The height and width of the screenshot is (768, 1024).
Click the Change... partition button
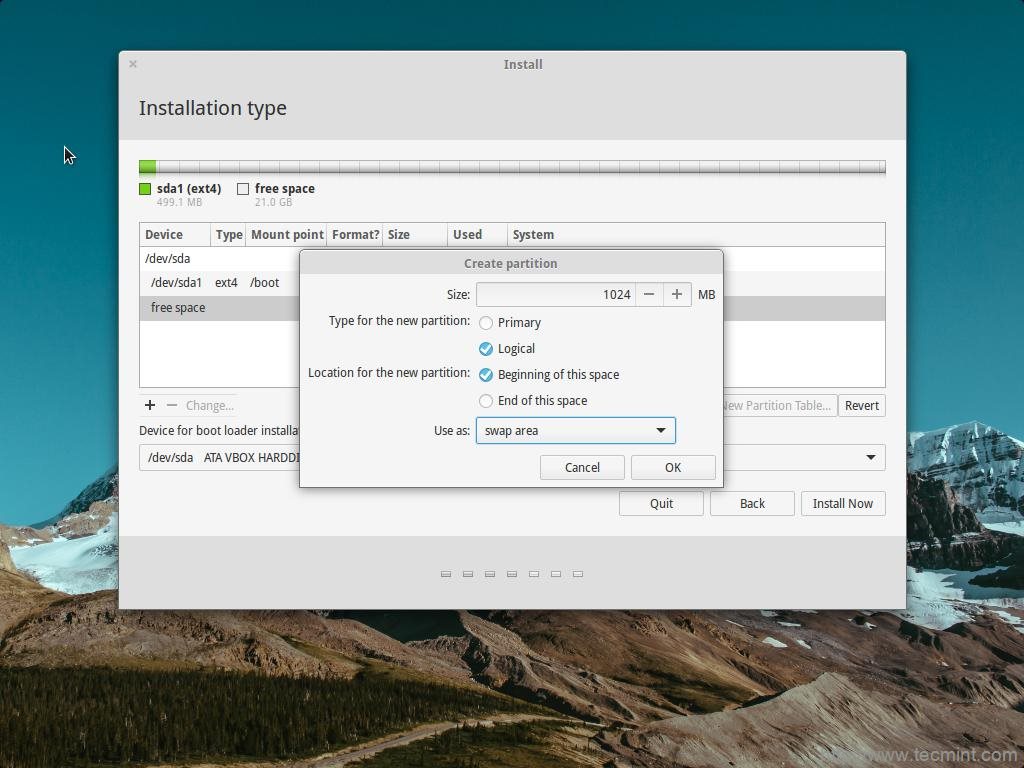point(210,406)
